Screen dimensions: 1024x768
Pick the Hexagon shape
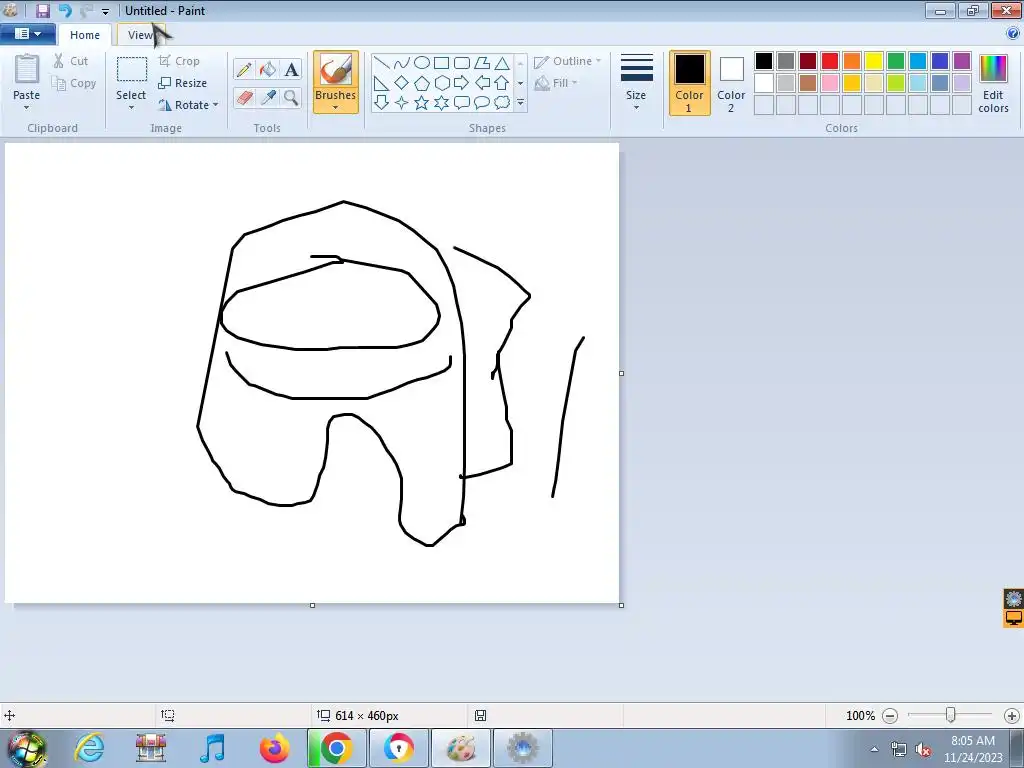(x=441, y=83)
